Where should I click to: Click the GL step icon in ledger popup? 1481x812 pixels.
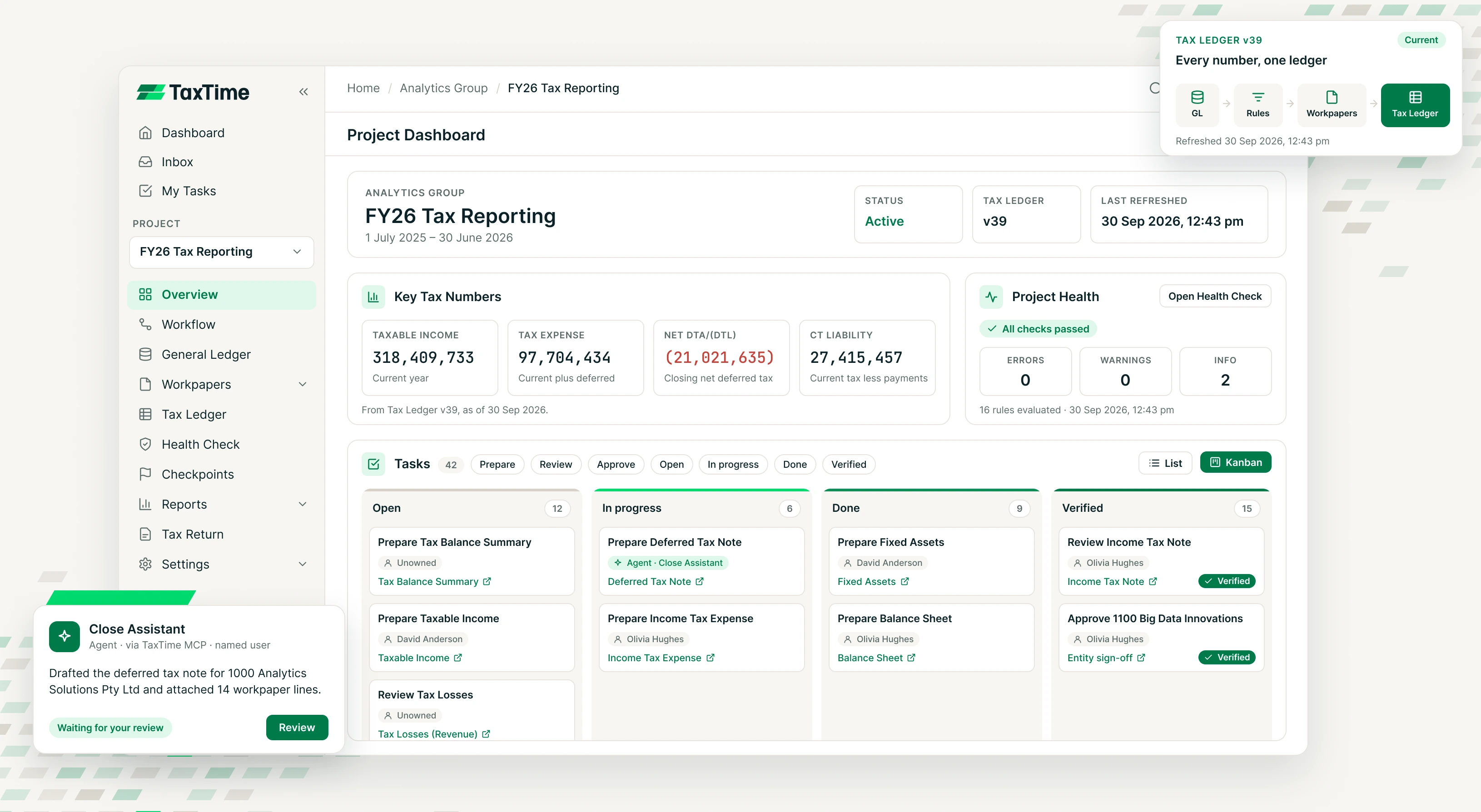click(x=1197, y=104)
